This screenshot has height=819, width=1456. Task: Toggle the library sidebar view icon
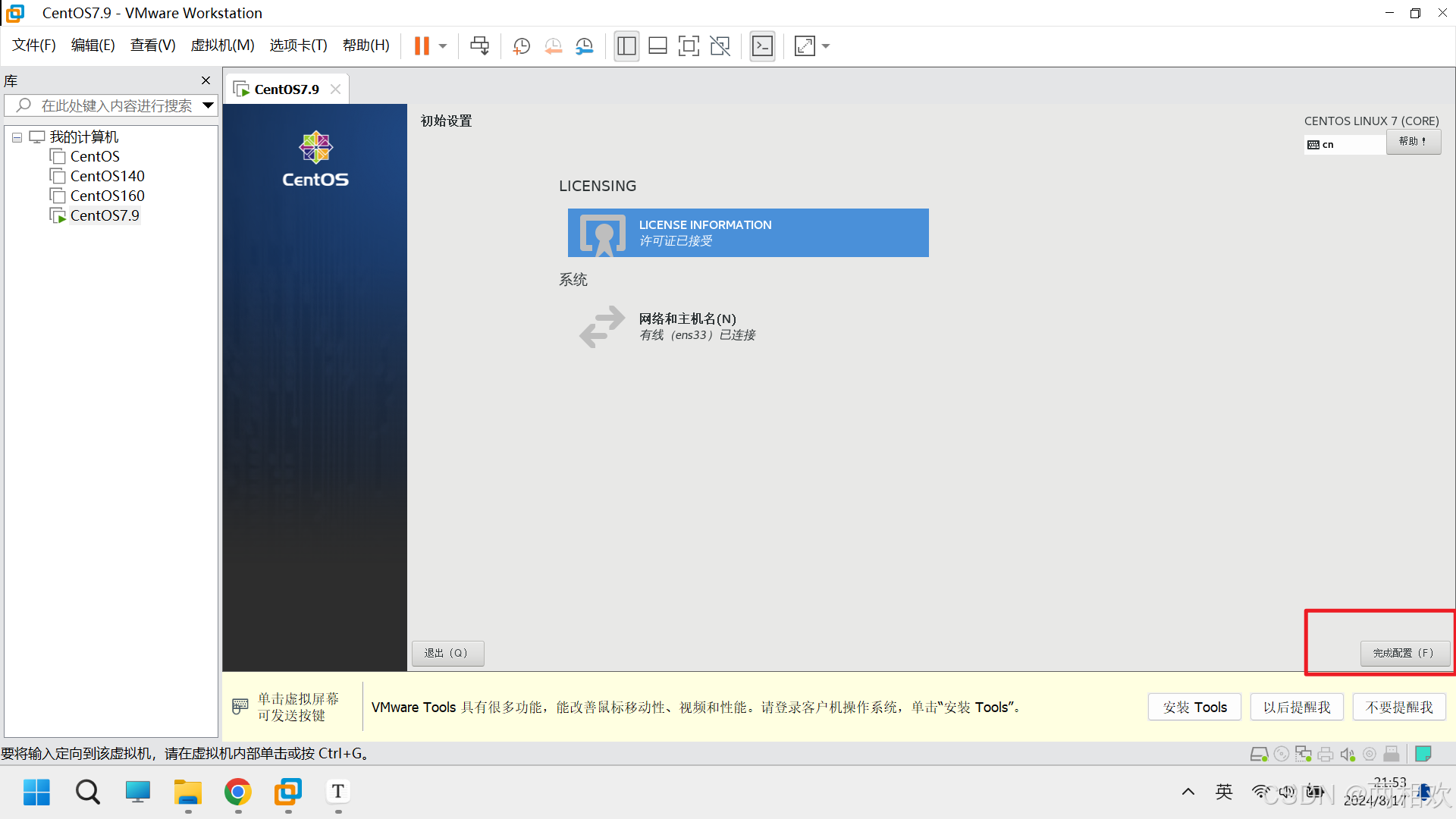(626, 46)
